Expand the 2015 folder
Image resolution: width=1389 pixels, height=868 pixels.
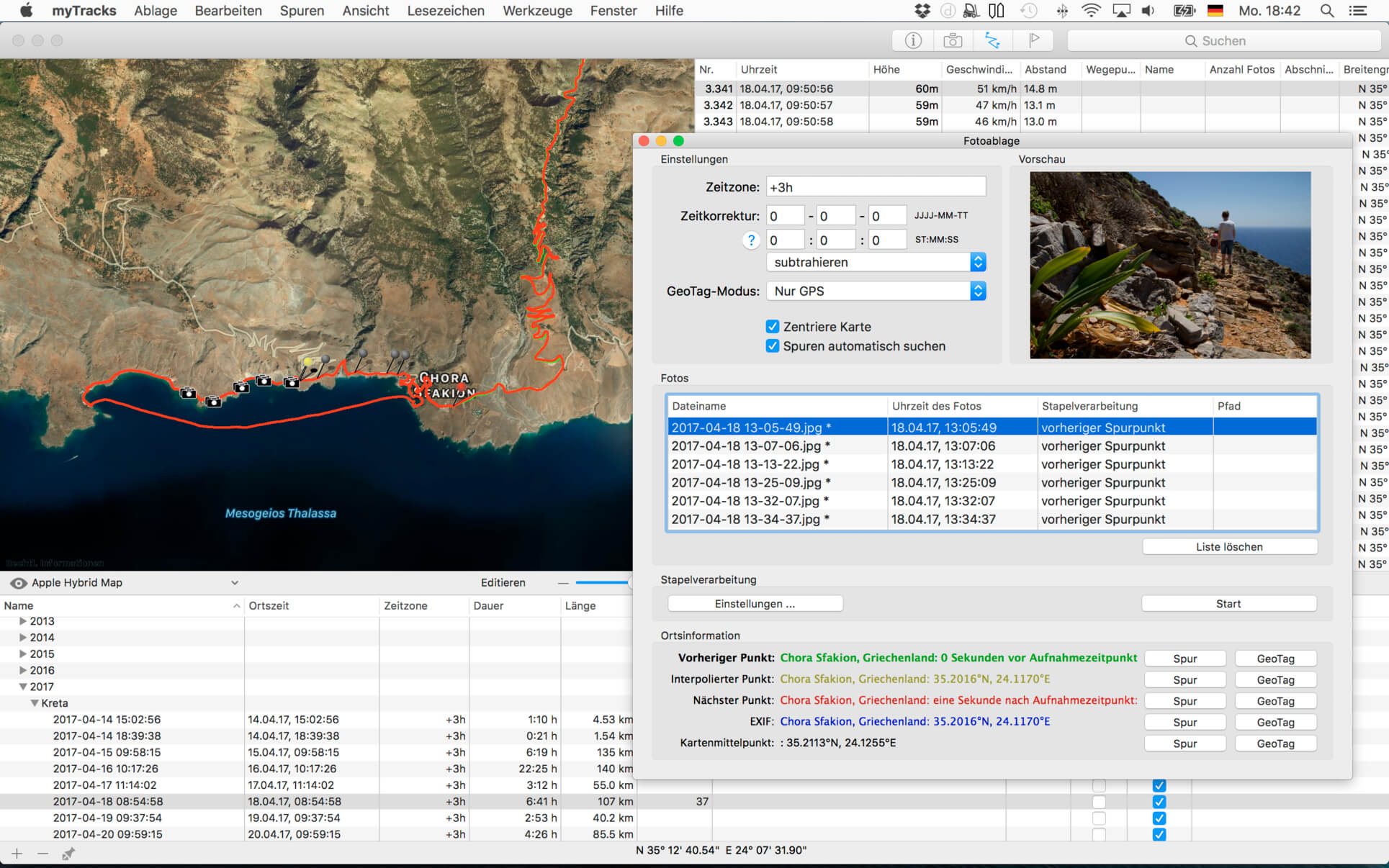tap(23, 654)
